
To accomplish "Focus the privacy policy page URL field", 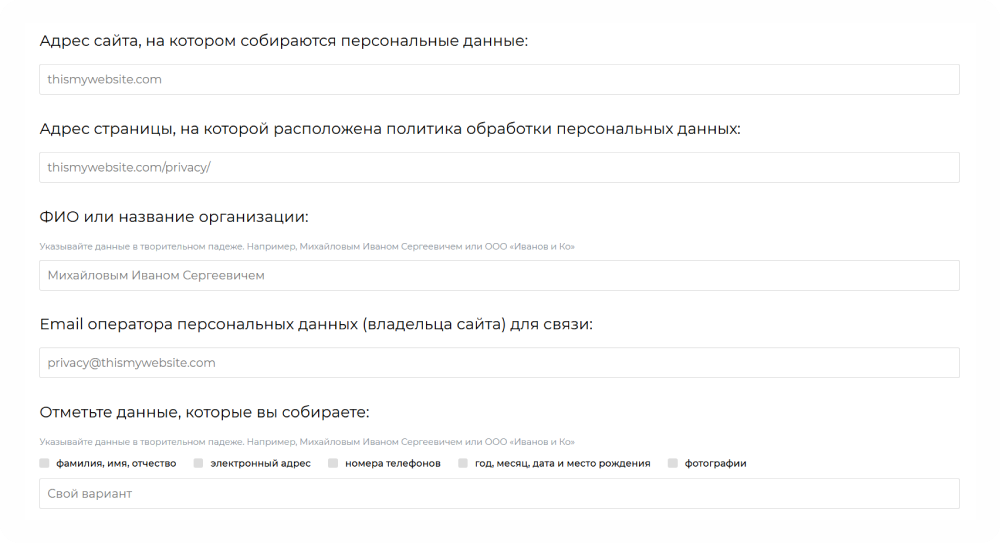I will pyautogui.click(x=499, y=168).
